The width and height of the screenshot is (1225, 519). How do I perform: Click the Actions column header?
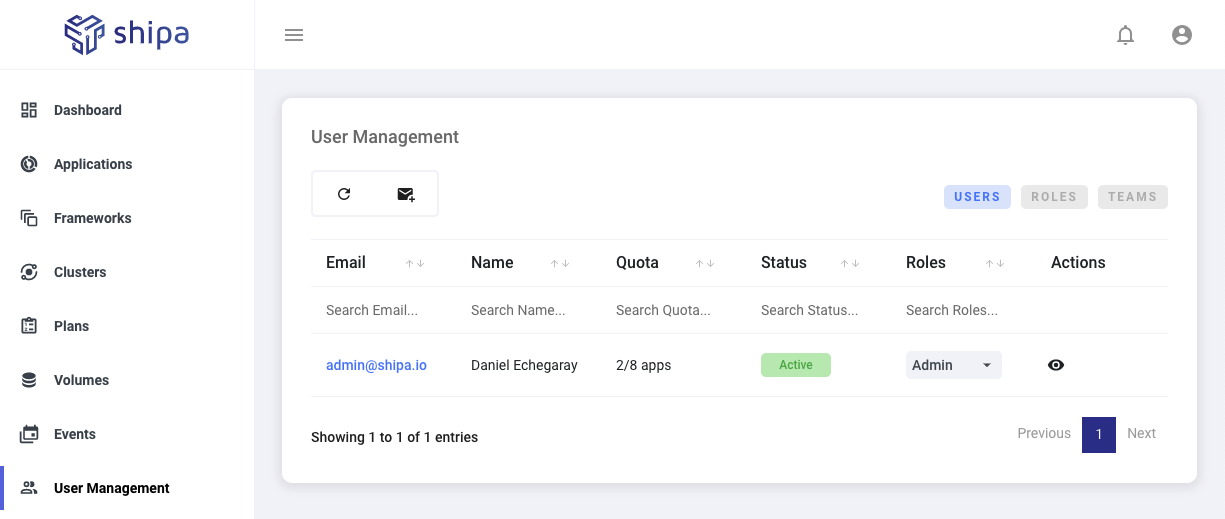pyautogui.click(x=1078, y=263)
